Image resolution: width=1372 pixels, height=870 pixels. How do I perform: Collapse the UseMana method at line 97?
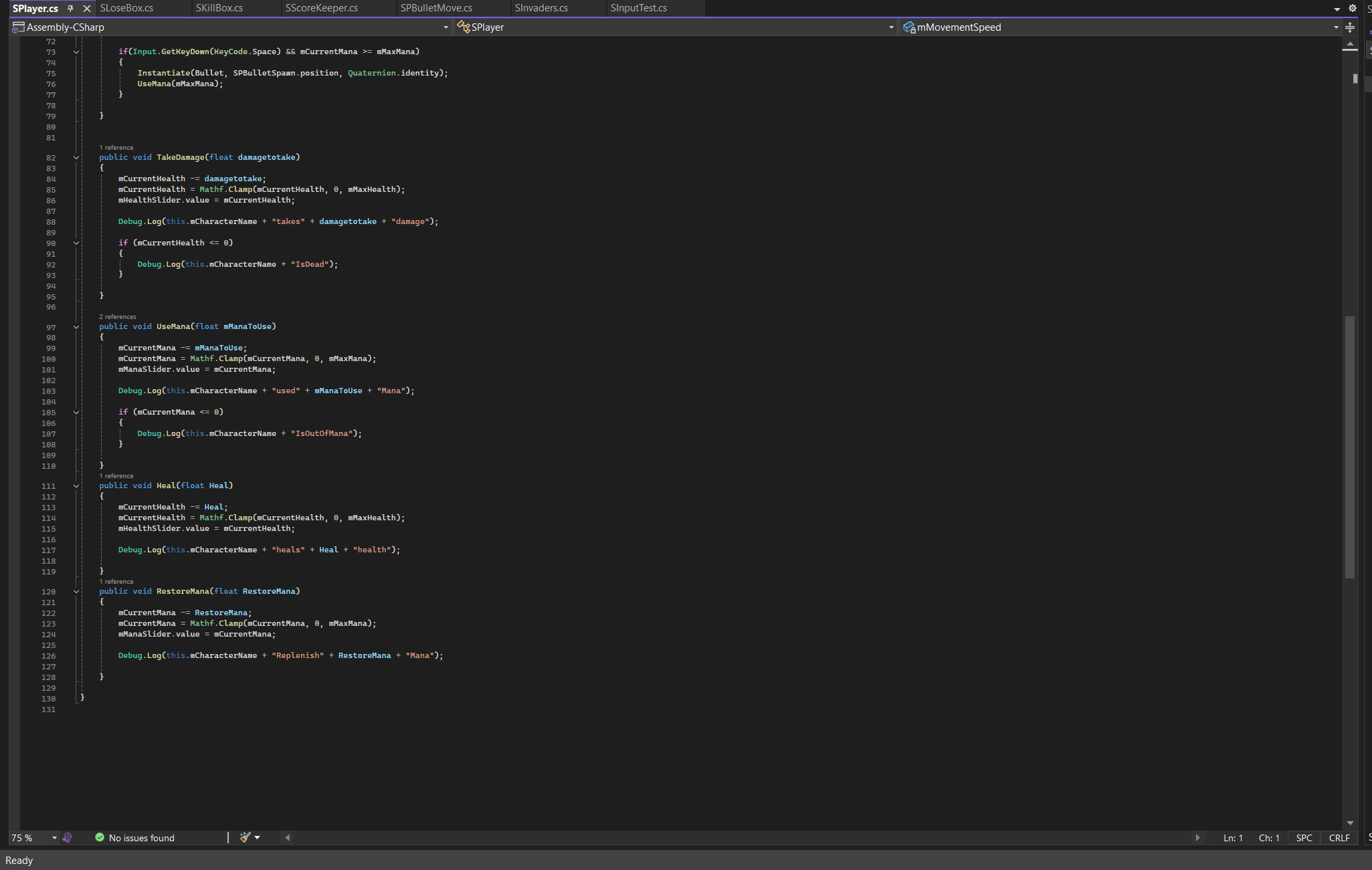[76, 327]
